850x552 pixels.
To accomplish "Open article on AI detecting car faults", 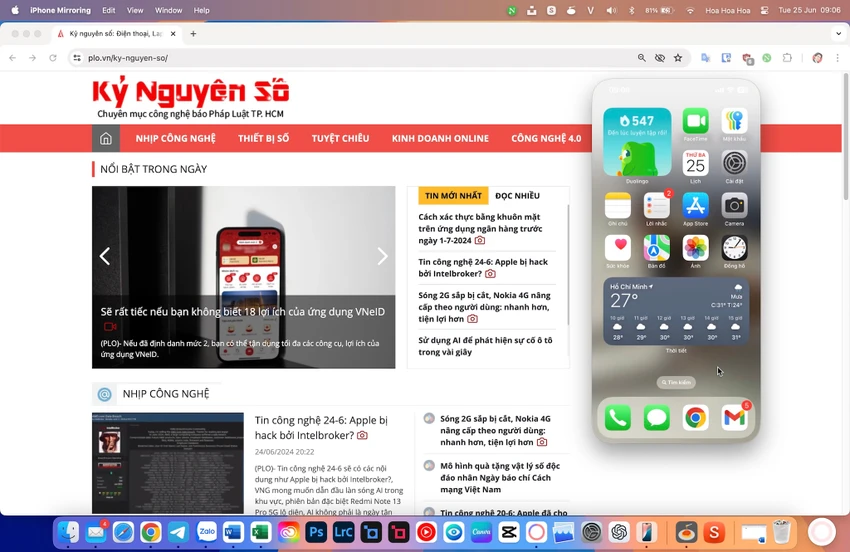I will point(485,346).
